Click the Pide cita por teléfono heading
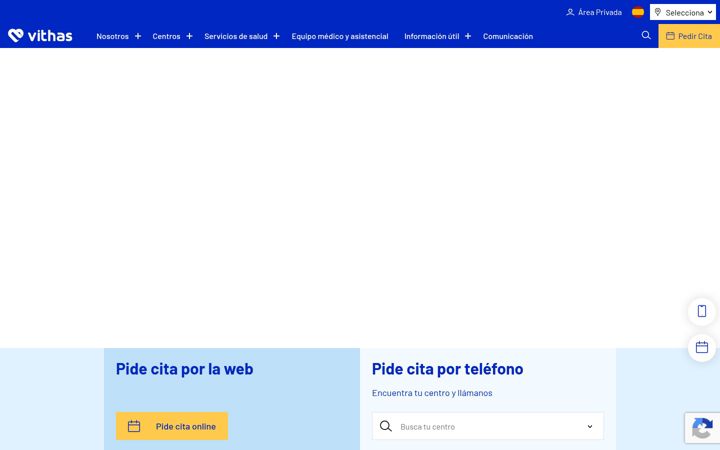Screen dimensions: 720x450 click(447, 369)
